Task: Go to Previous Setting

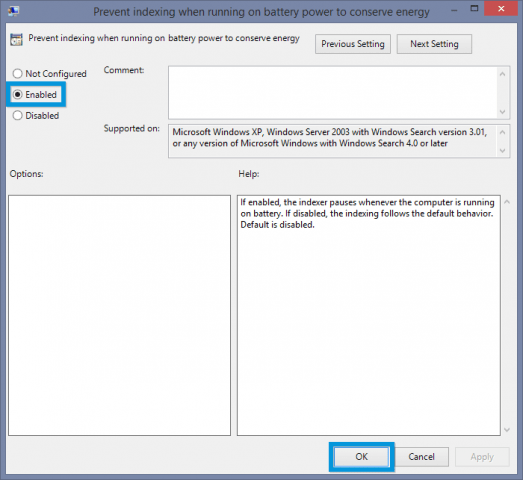Action: click(353, 44)
